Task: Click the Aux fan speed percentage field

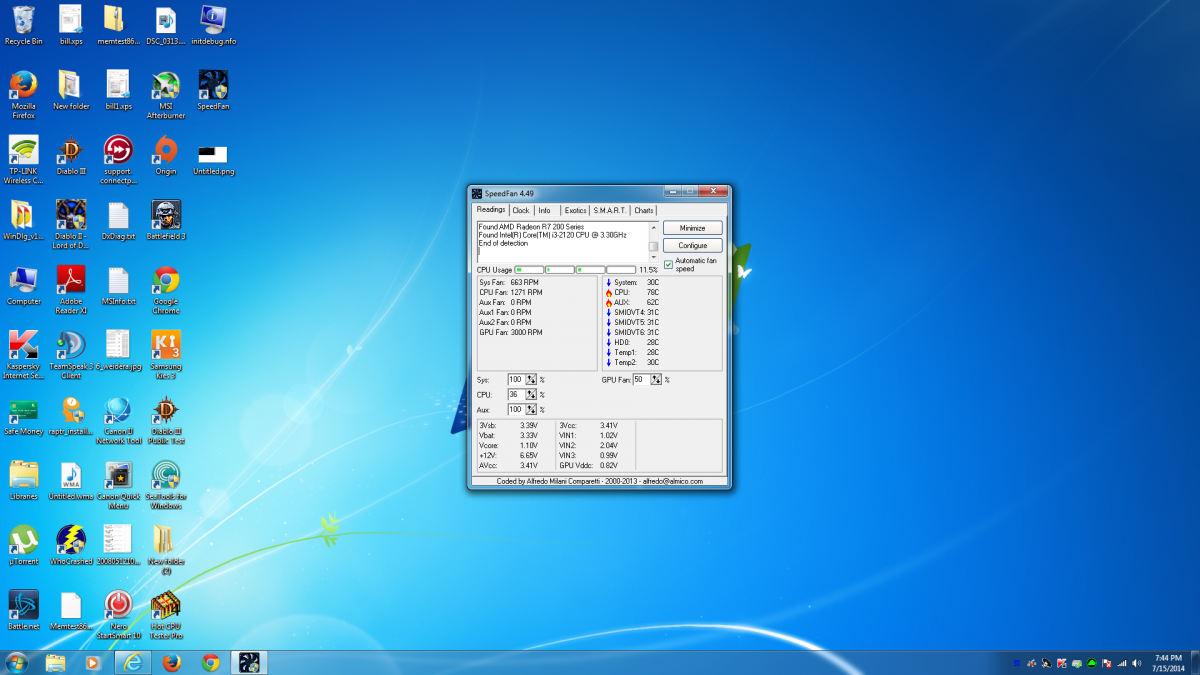Action: [516, 410]
